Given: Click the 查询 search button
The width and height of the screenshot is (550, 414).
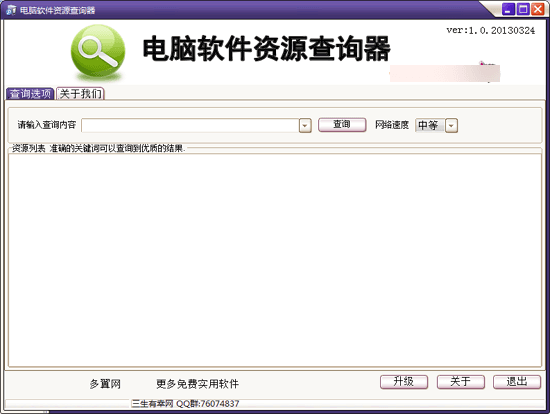Looking at the screenshot, I should 342,125.
